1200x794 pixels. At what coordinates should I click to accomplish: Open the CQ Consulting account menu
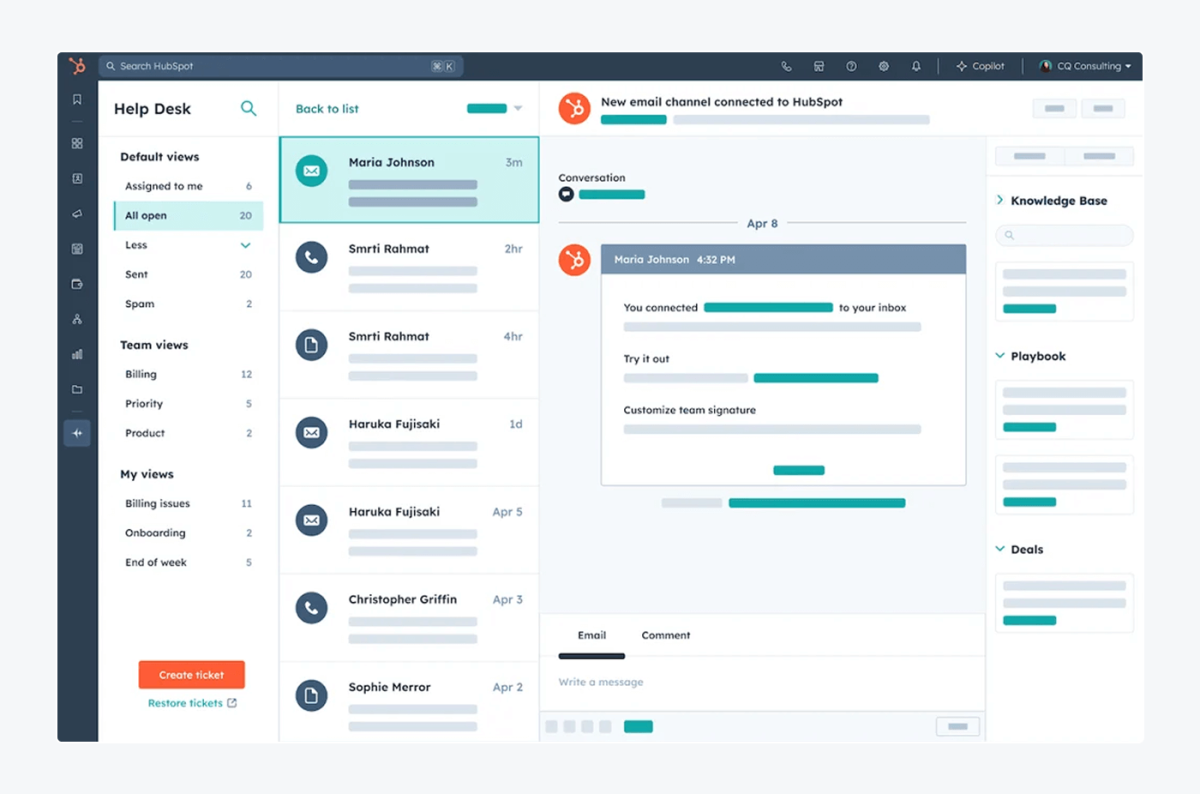1085,66
